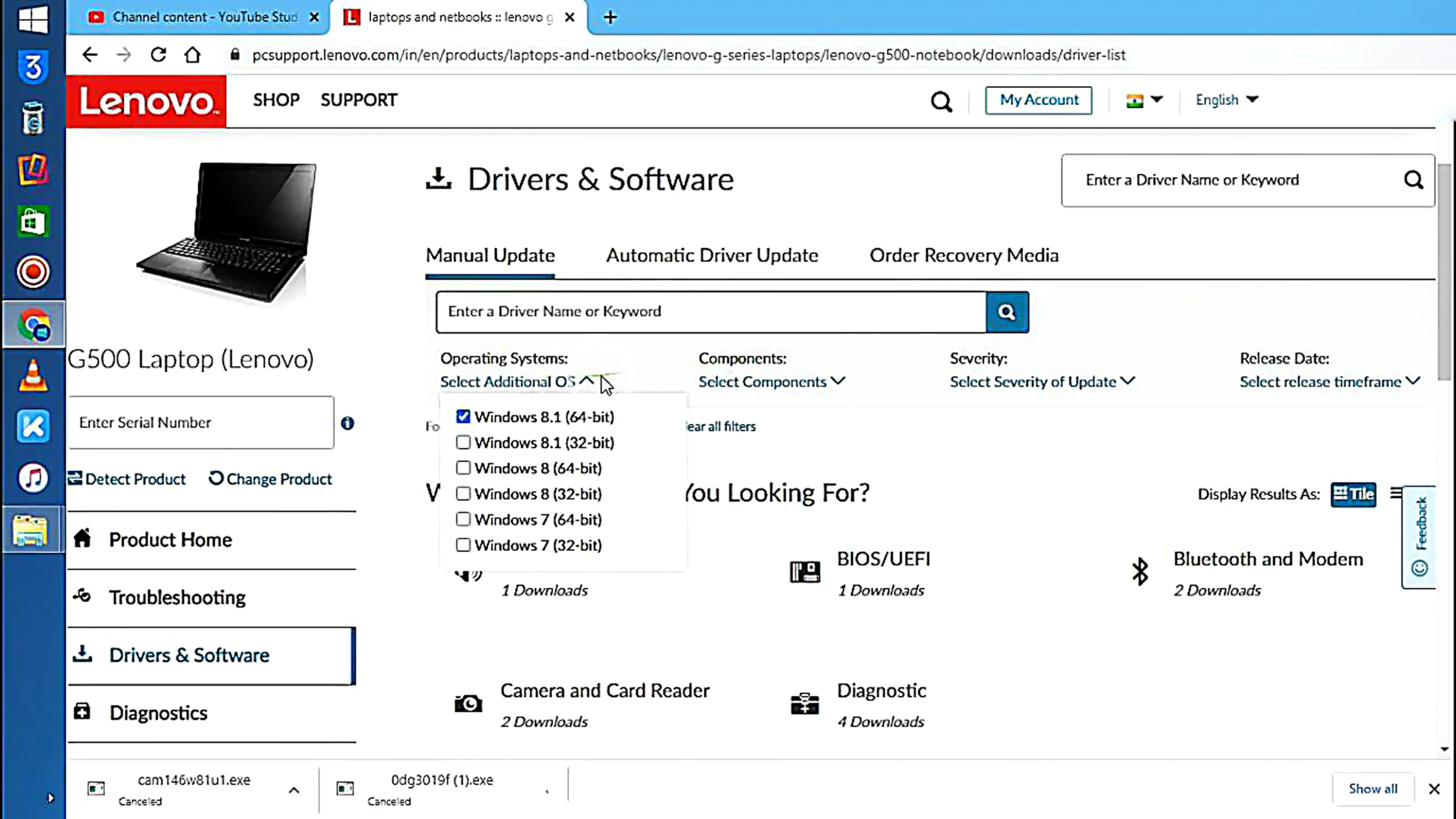Switch results display to Tile view
Image resolution: width=1456 pixels, height=819 pixels.
(x=1353, y=494)
